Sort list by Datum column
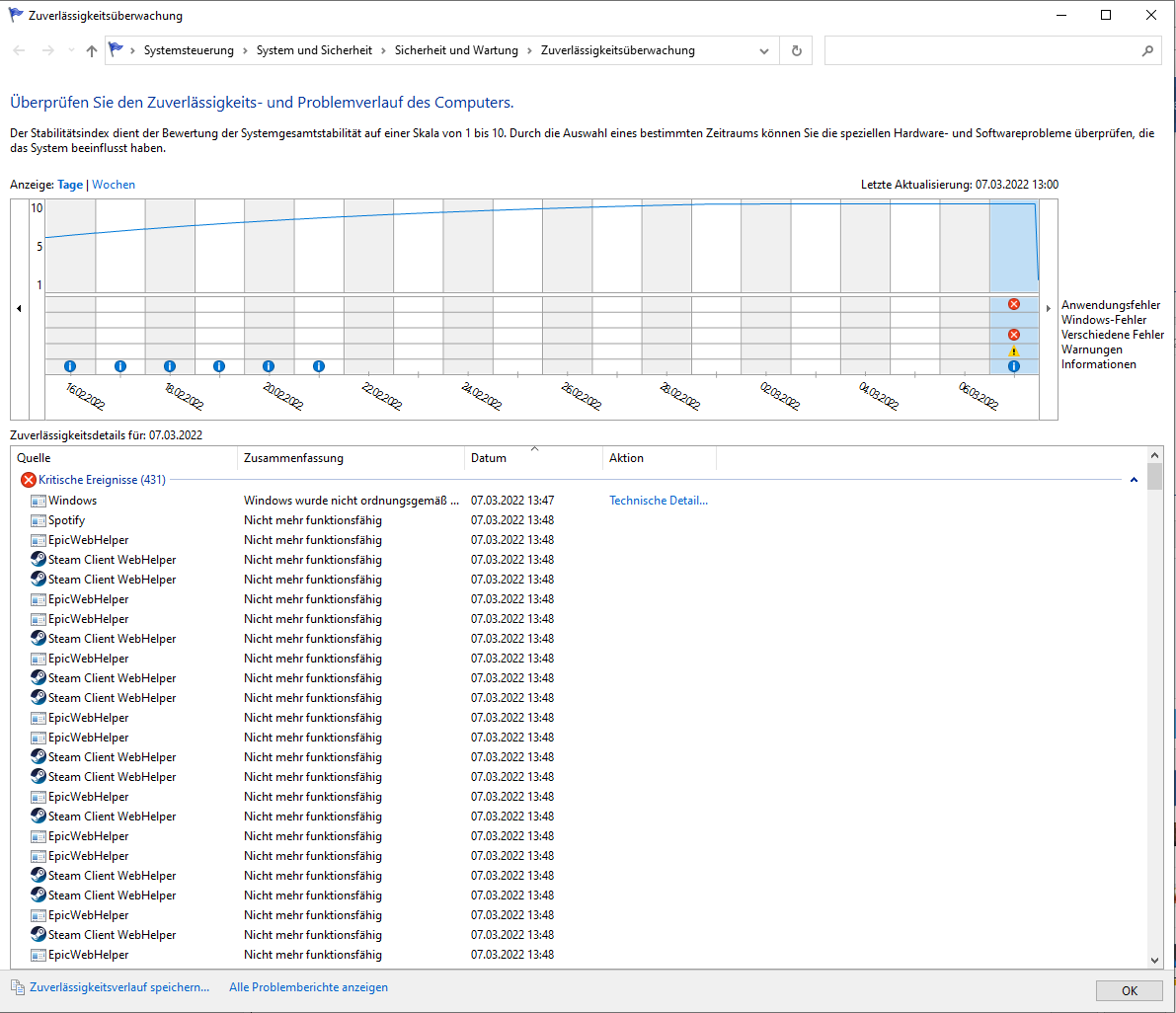The height and width of the screenshot is (1013, 1176). [533, 458]
